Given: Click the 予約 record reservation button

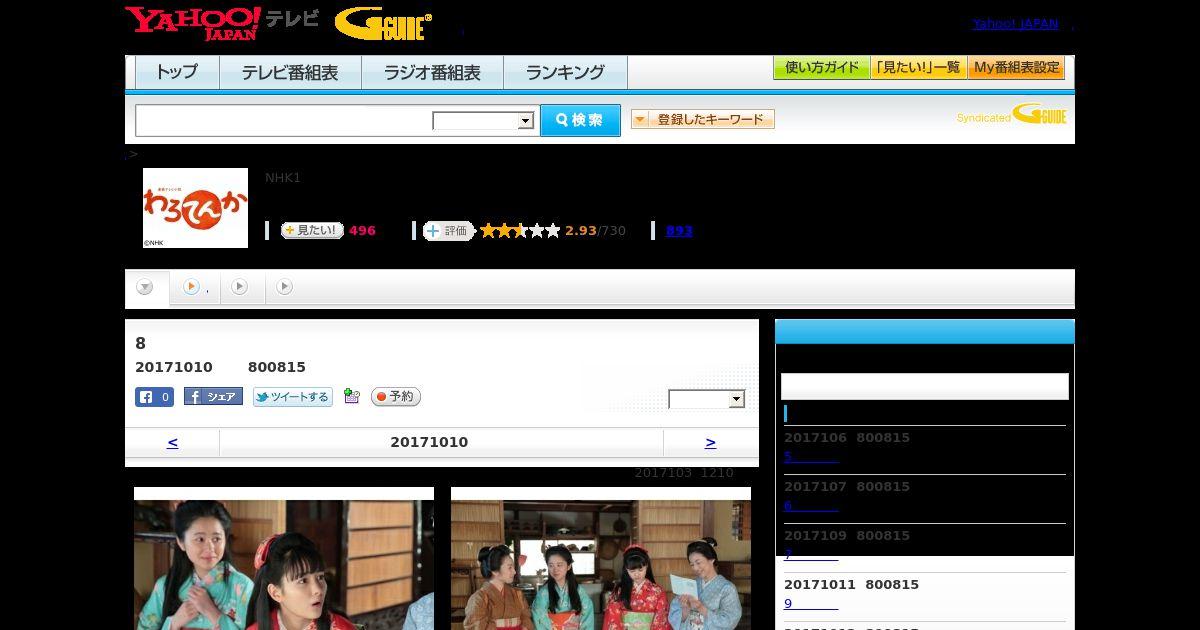Looking at the screenshot, I should point(396,397).
